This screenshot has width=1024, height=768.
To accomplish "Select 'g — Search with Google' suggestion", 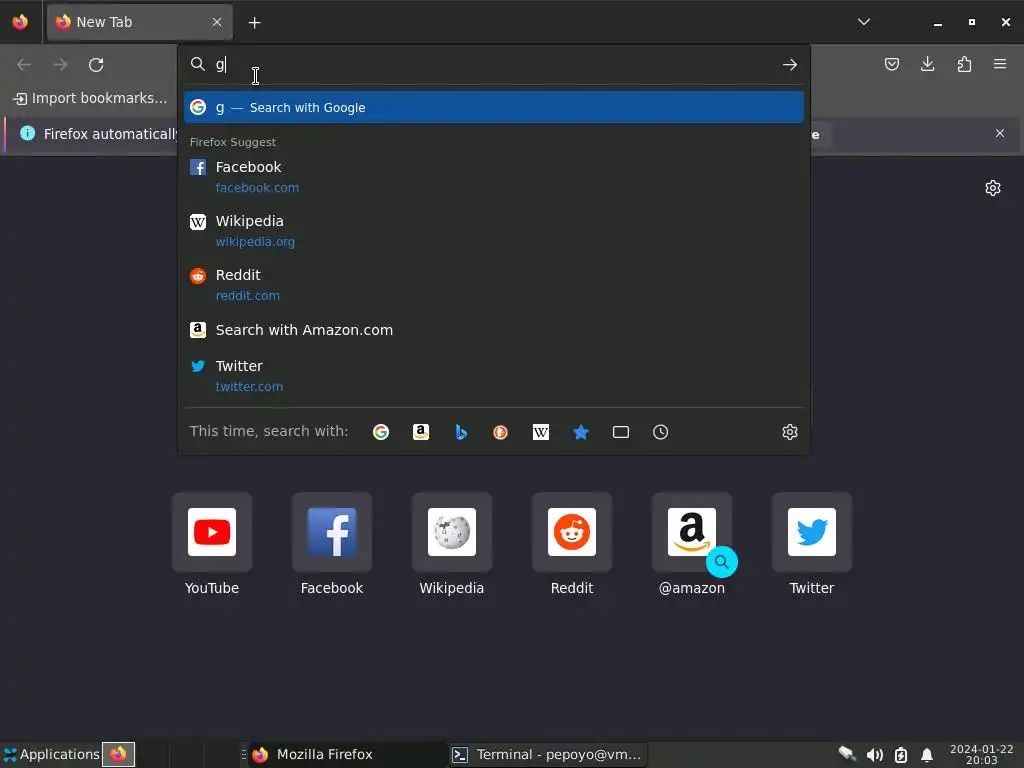I will coord(494,107).
